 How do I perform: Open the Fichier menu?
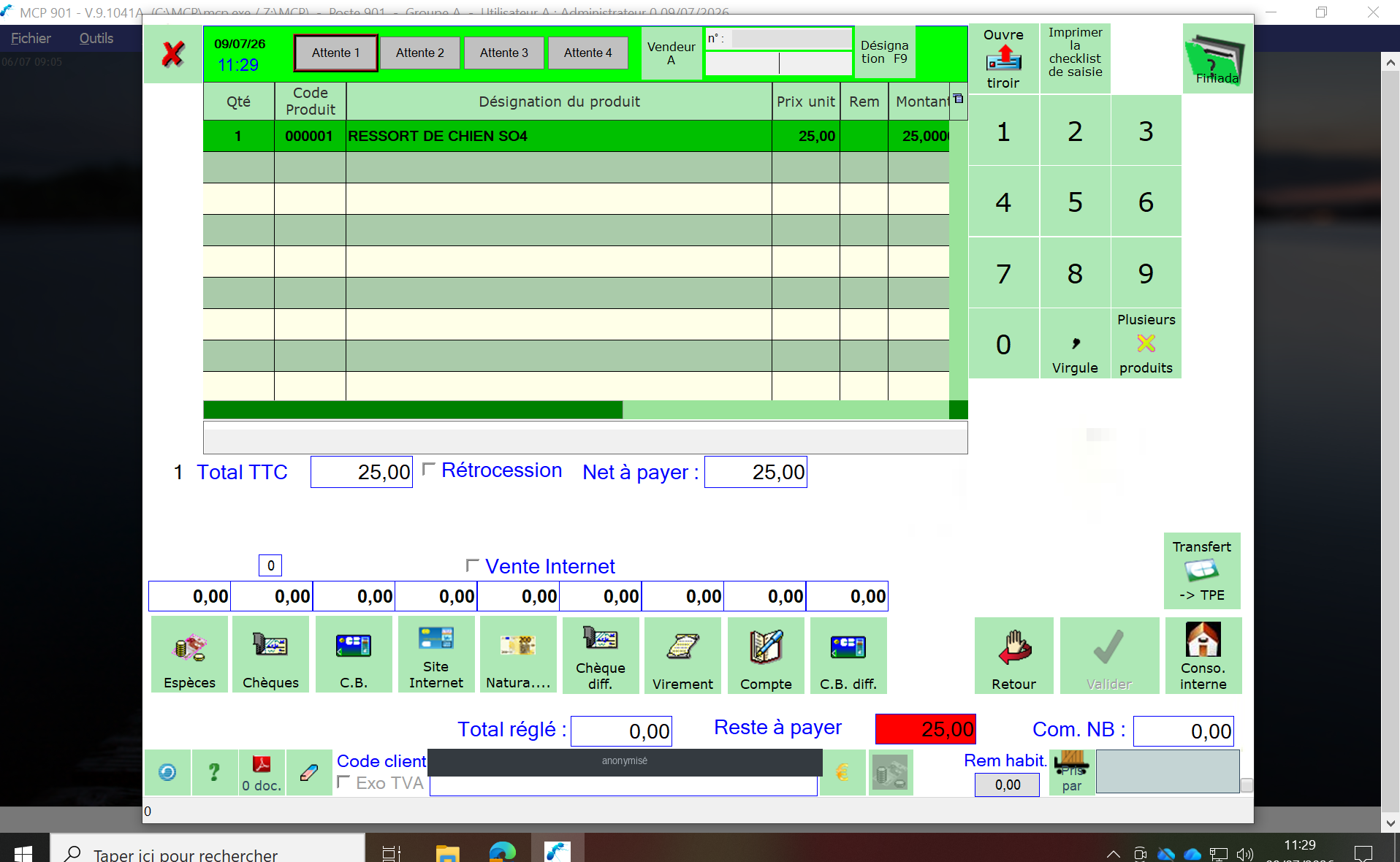(x=31, y=38)
